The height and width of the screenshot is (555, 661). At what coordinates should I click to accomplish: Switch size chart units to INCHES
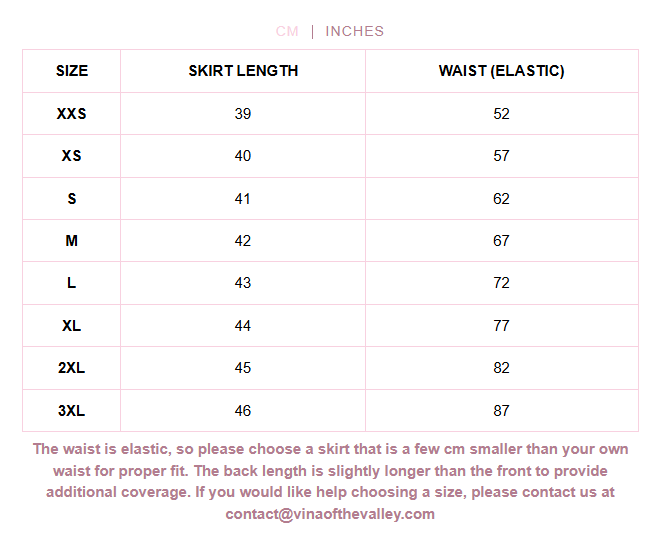coord(354,31)
